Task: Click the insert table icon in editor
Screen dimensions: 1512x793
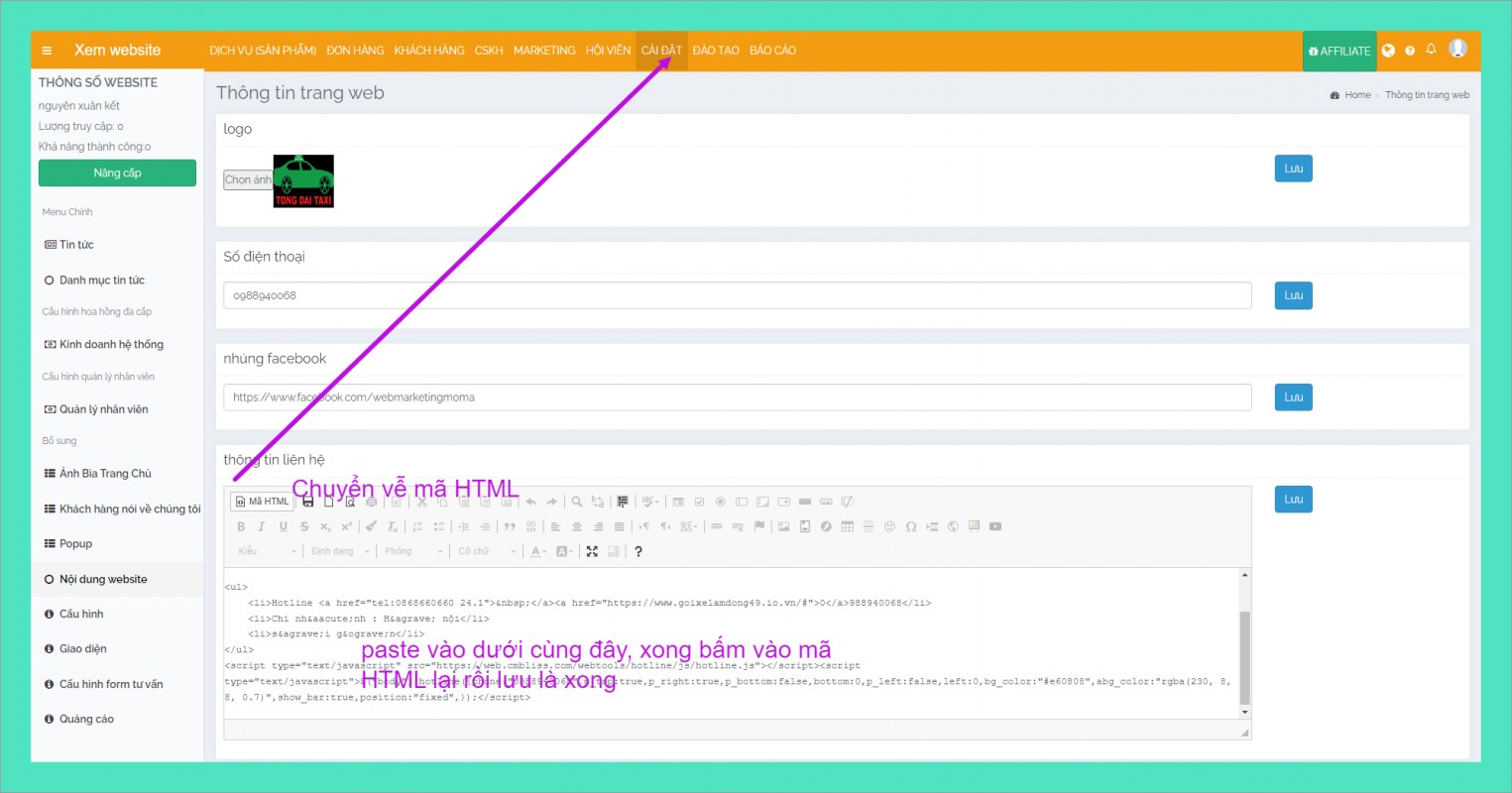Action: (847, 526)
